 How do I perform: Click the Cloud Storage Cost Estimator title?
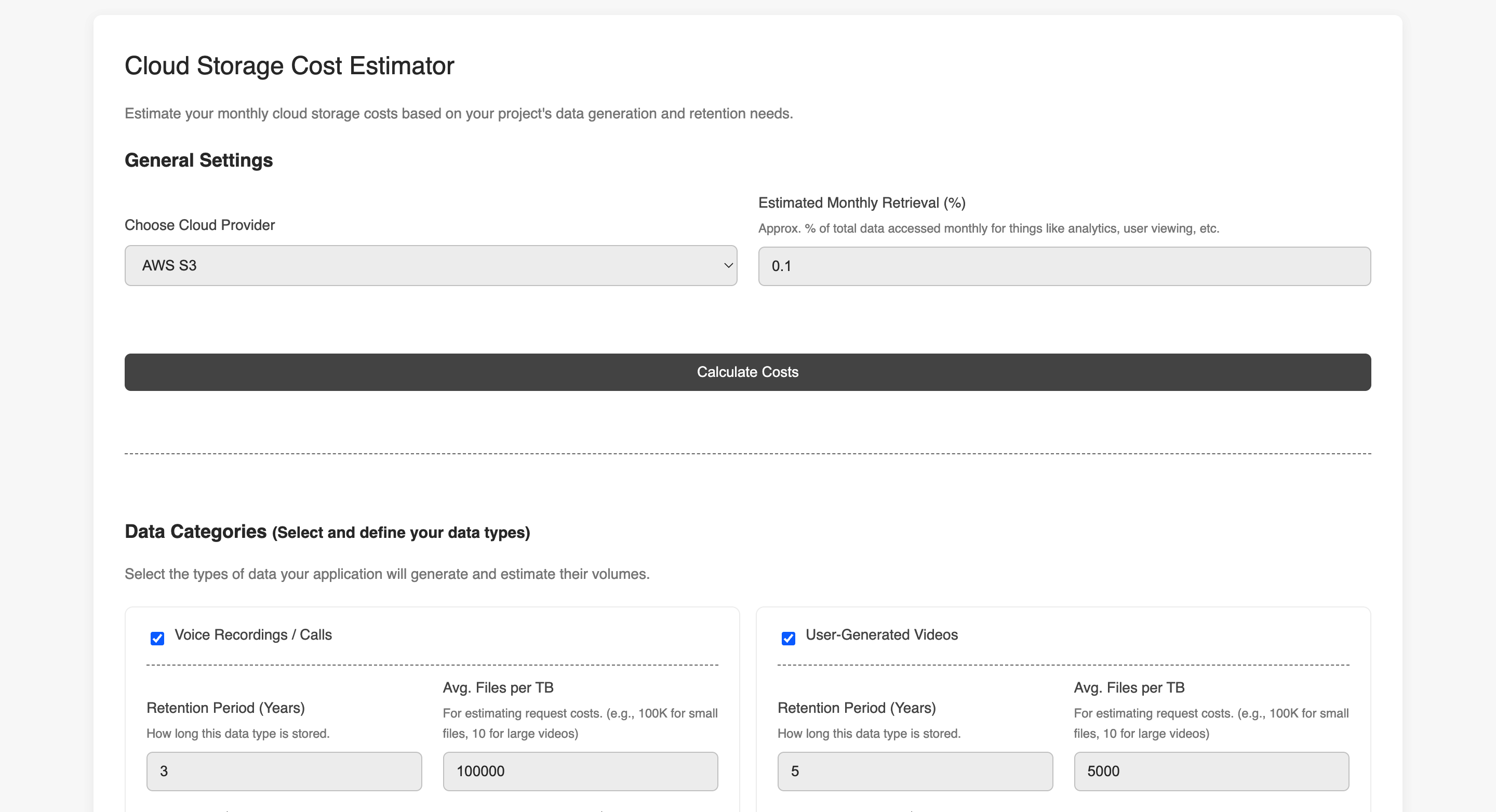289,65
